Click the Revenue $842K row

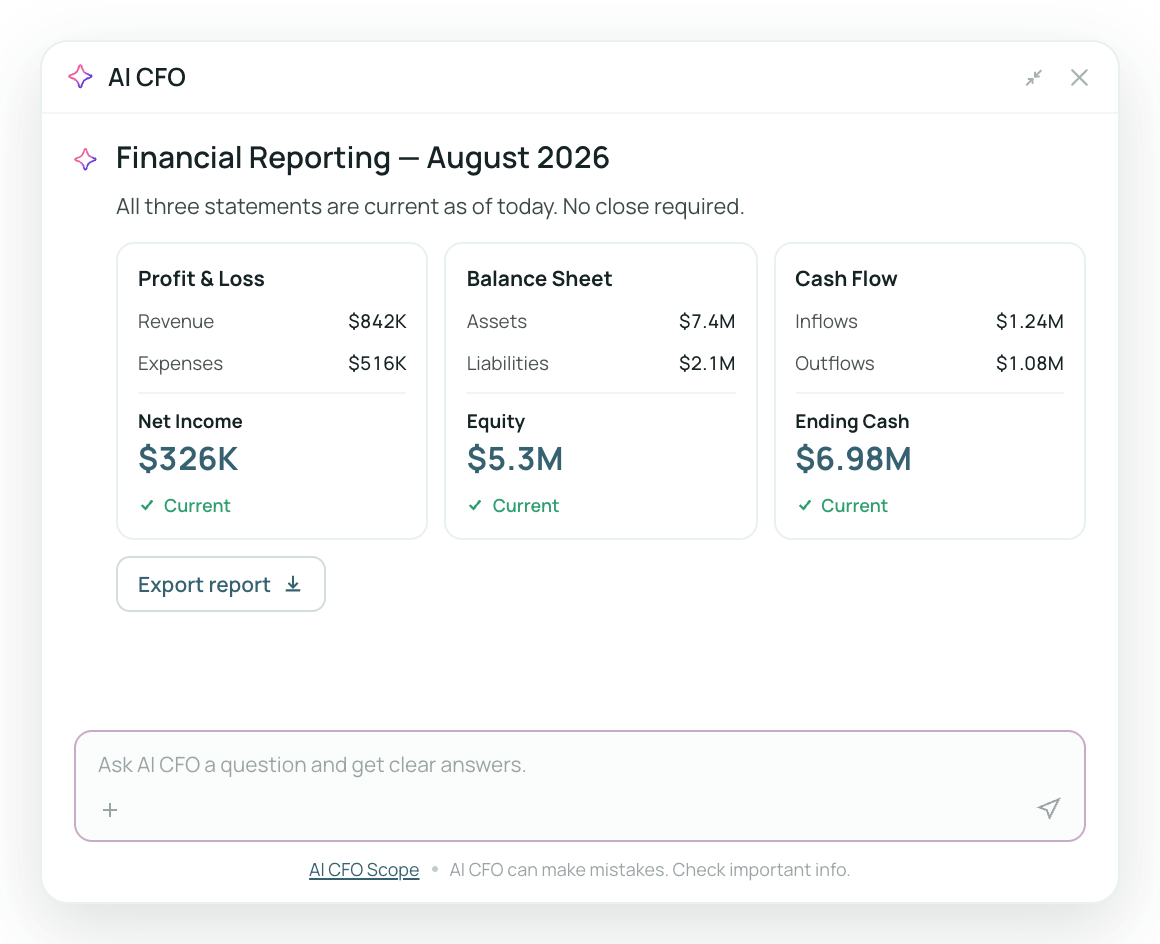(x=272, y=321)
